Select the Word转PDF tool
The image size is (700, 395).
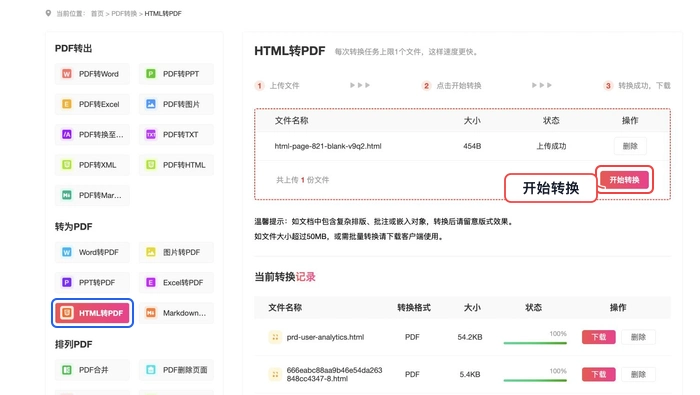[x=92, y=252]
